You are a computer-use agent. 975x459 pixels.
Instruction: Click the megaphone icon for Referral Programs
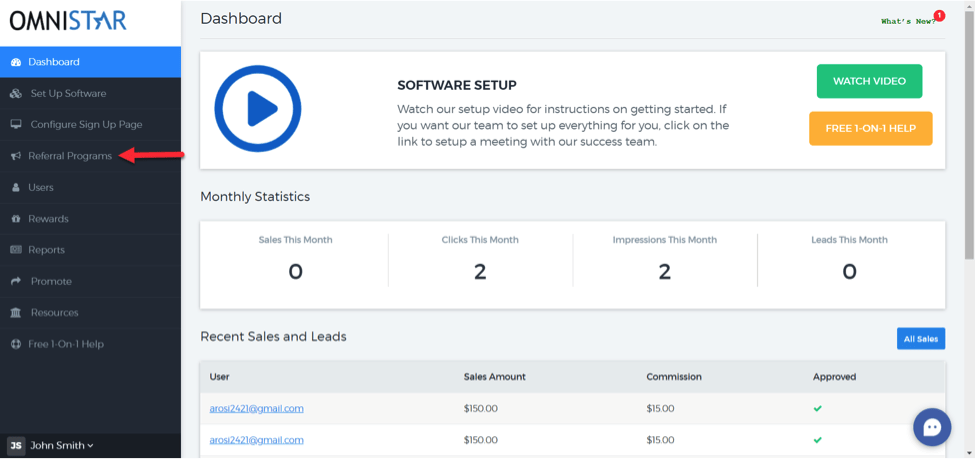click(x=16, y=156)
